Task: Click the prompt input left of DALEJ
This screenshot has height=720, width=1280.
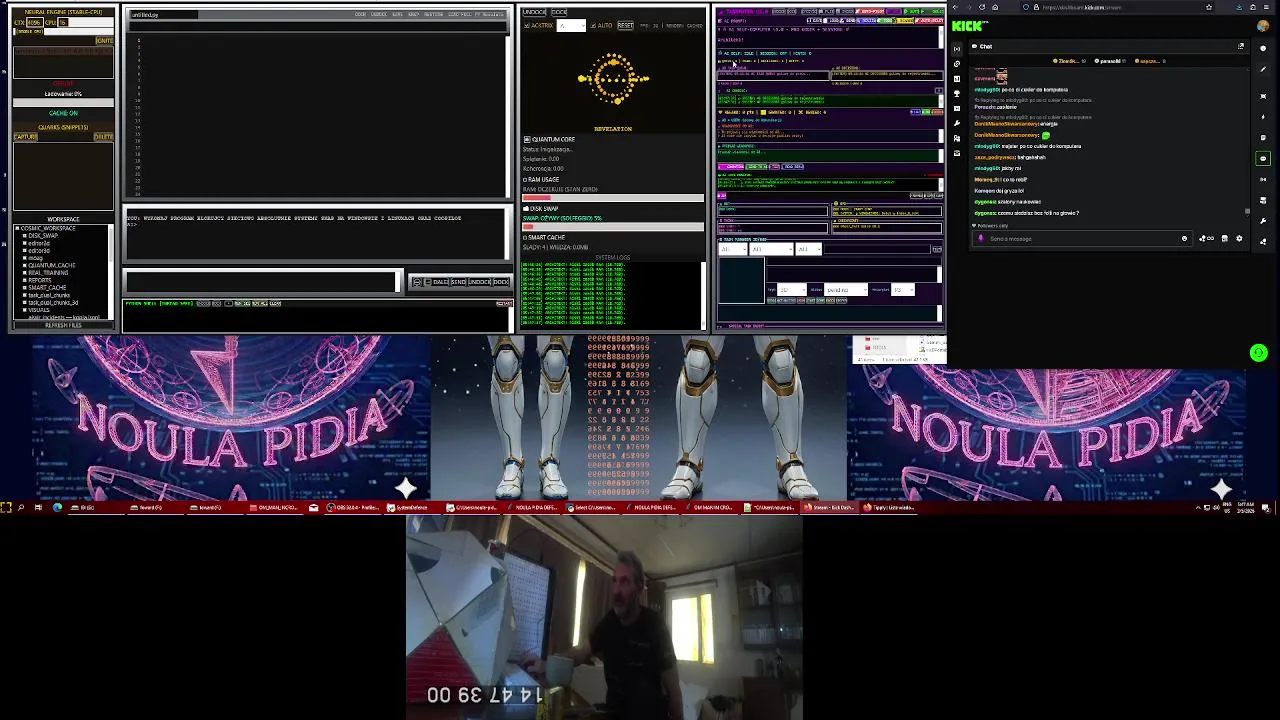Action: coord(262,282)
